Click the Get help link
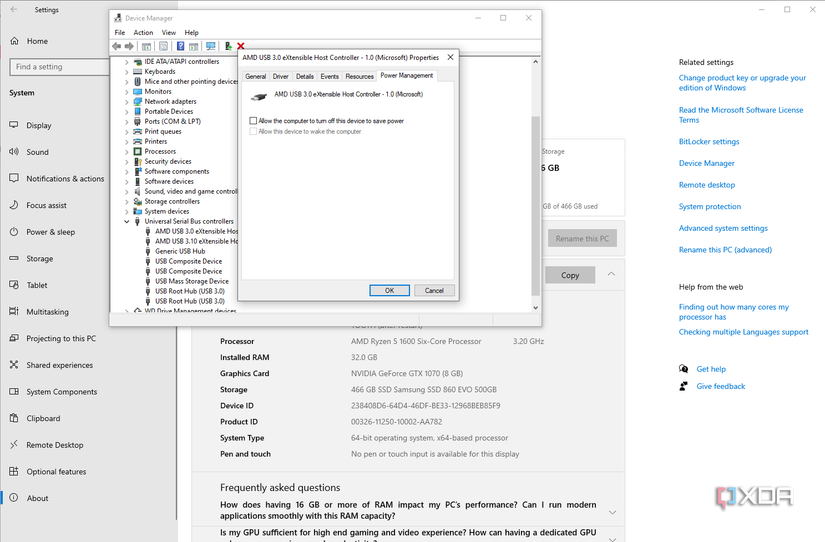Image resolution: width=825 pixels, height=542 pixels. coord(711,369)
